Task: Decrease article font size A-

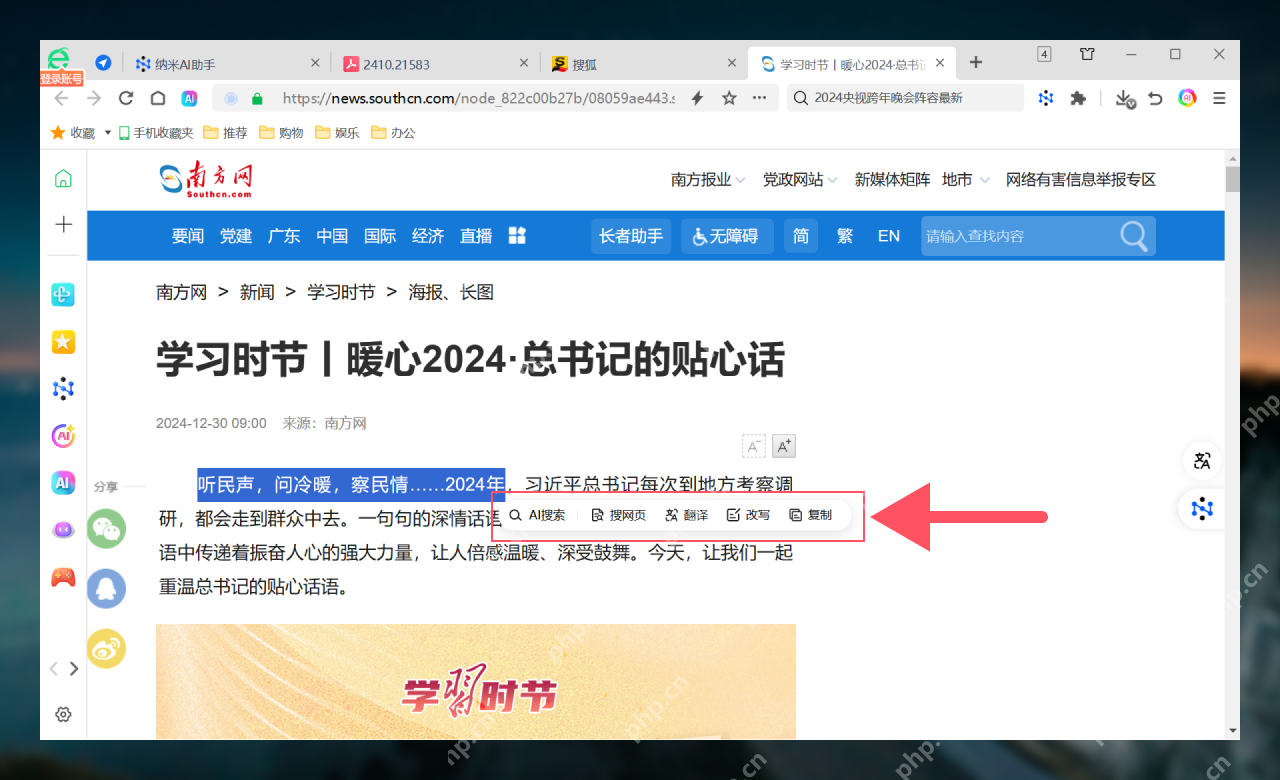Action: tap(753, 446)
